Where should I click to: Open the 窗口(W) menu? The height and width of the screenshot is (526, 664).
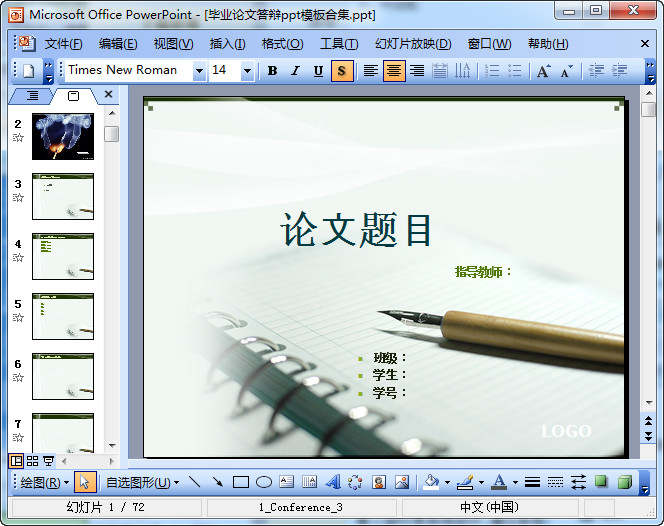click(x=489, y=44)
